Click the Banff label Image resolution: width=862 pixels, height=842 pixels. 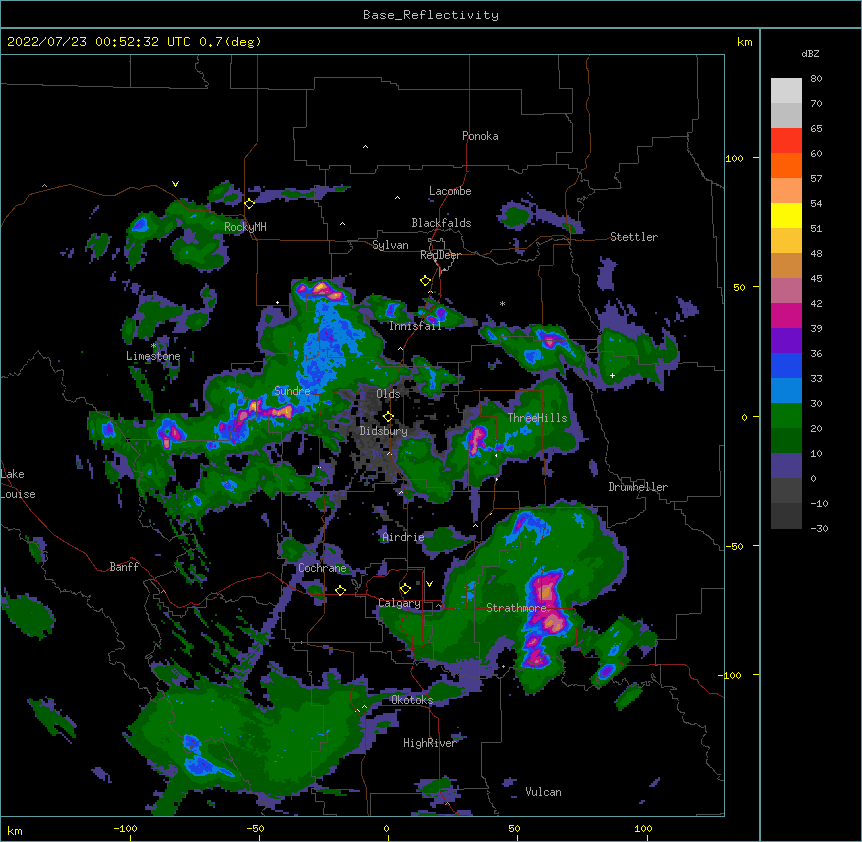click(124, 567)
